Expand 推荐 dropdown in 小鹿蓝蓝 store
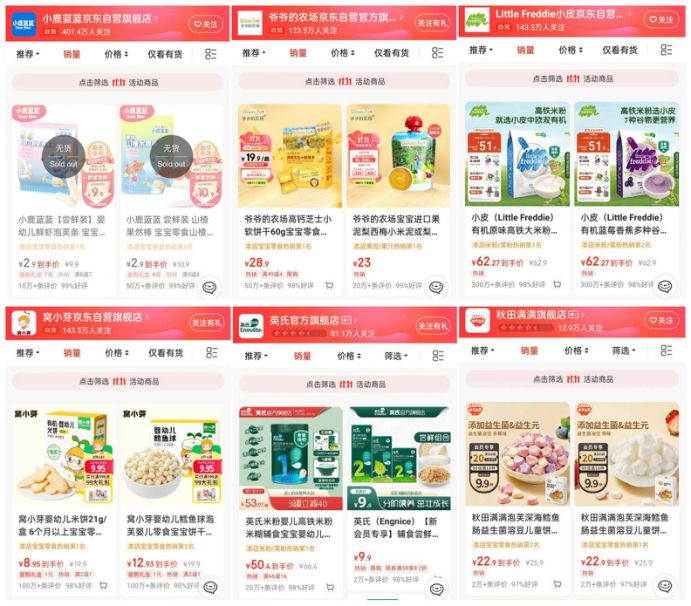Viewport: 691px width, 606px height. (28, 54)
